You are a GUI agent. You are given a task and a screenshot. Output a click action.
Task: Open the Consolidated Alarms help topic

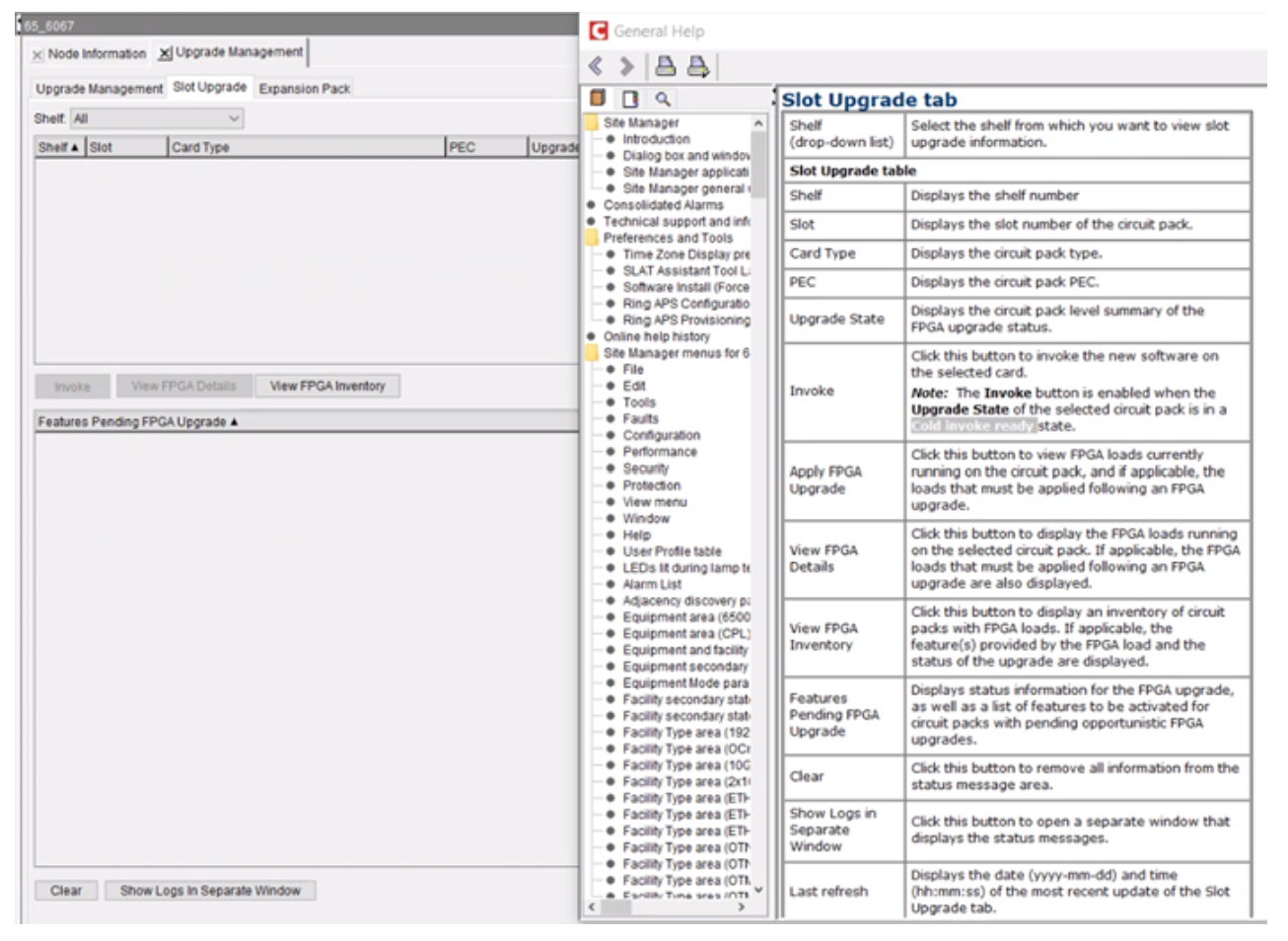point(663,205)
